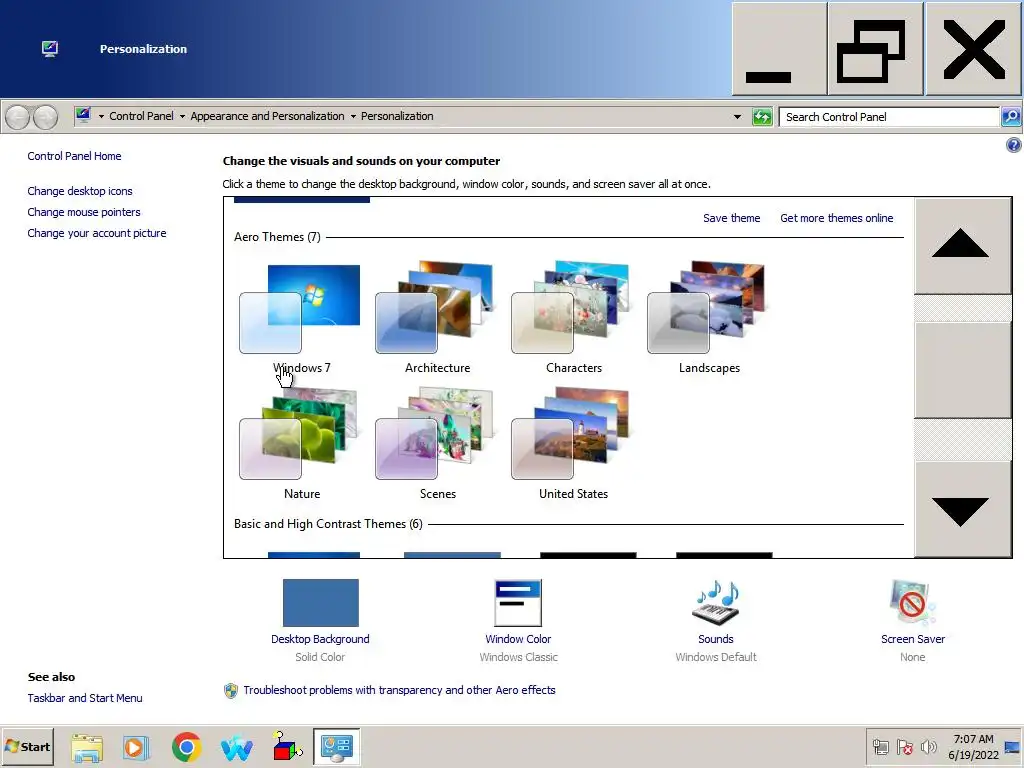Click Control Panel breadcrumb
This screenshot has height=768, width=1024.
click(141, 116)
